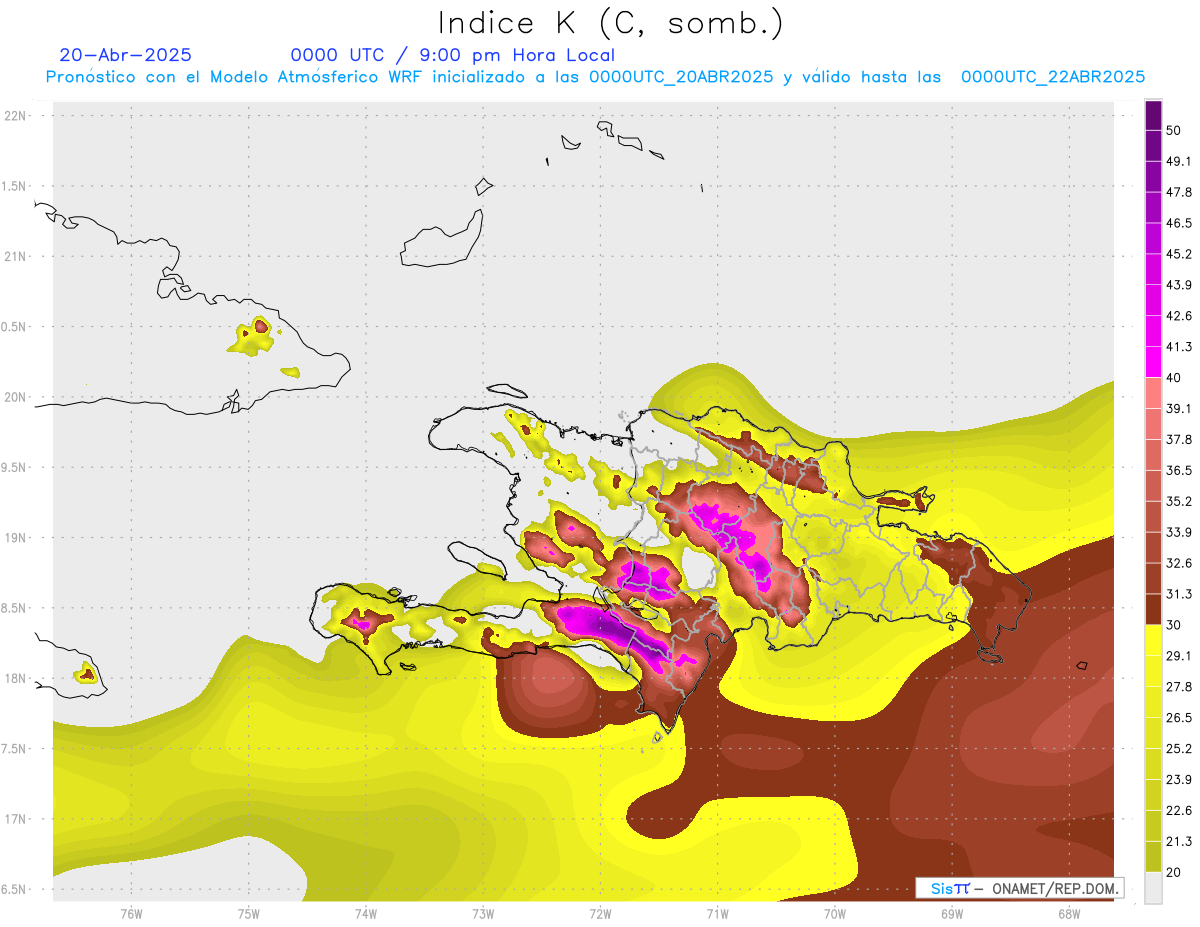Click the "20" value at the color scale bottom

(1175, 872)
